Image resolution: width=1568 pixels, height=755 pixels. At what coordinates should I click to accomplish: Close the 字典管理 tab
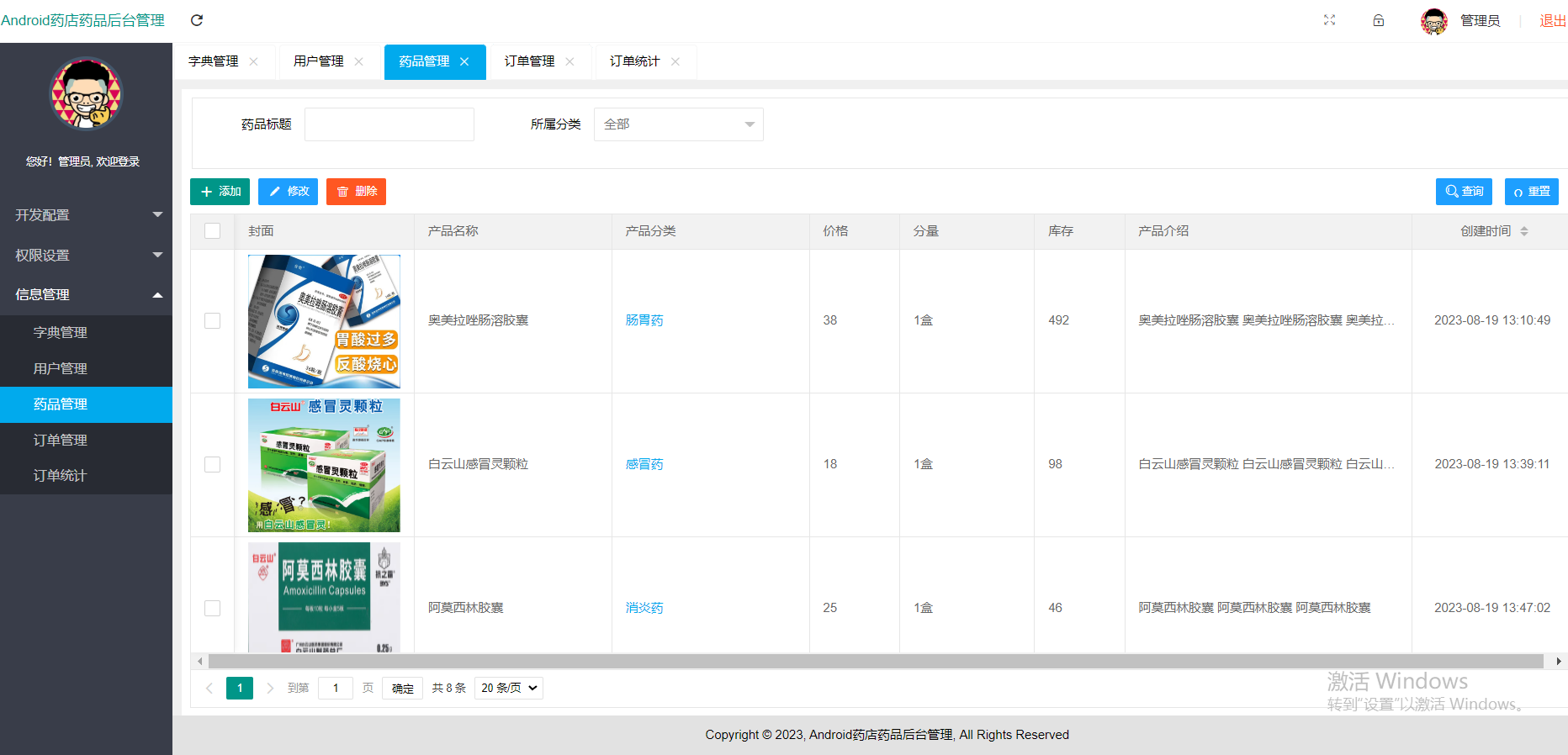pyautogui.click(x=253, y=61)
